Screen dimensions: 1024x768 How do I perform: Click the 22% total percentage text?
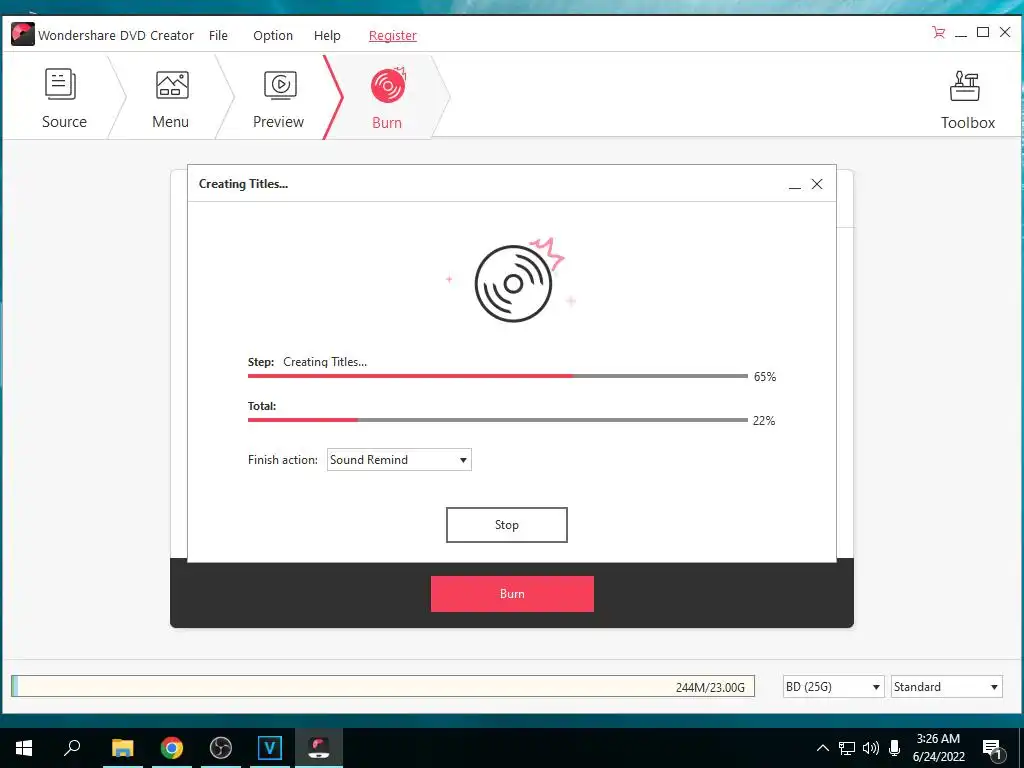point(764,421)
